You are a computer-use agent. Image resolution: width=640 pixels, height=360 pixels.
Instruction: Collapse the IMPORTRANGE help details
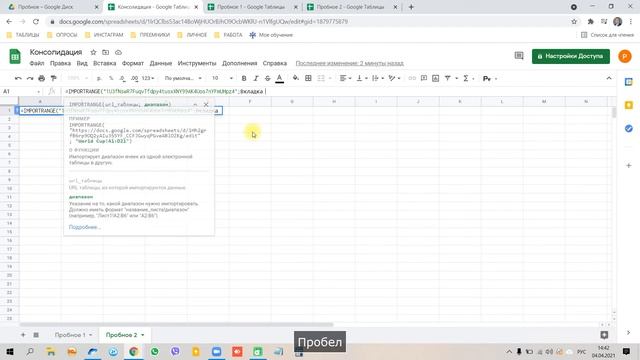195,105
